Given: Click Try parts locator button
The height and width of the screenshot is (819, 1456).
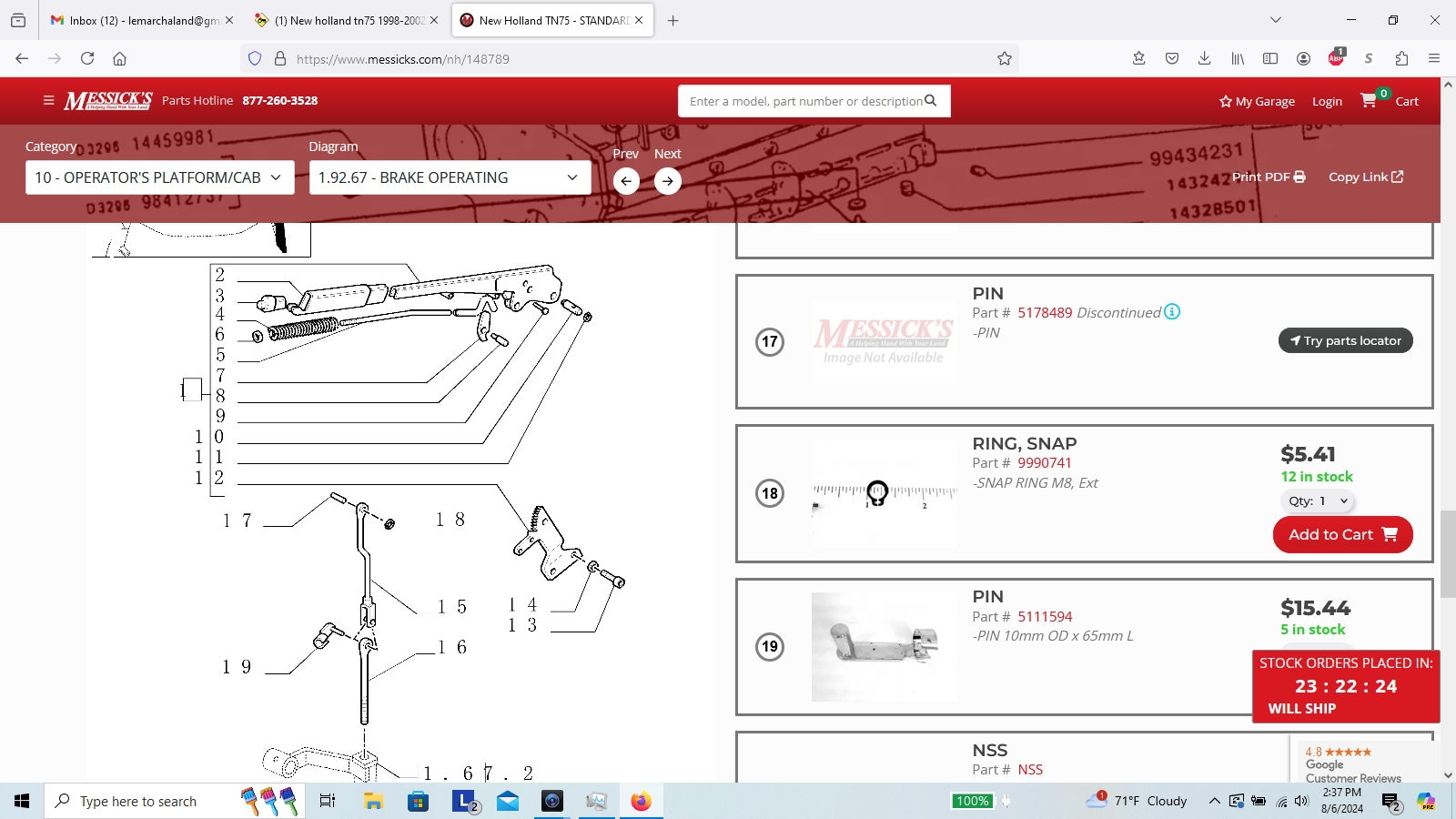Looking at the screenshot, I should point(1345,341).
